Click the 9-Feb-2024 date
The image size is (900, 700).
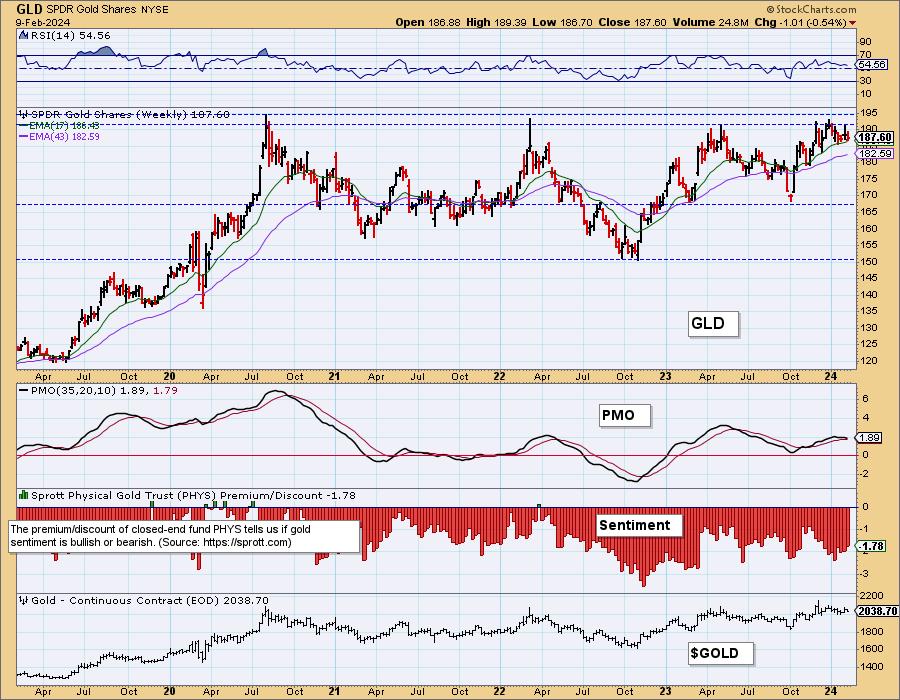43,22
